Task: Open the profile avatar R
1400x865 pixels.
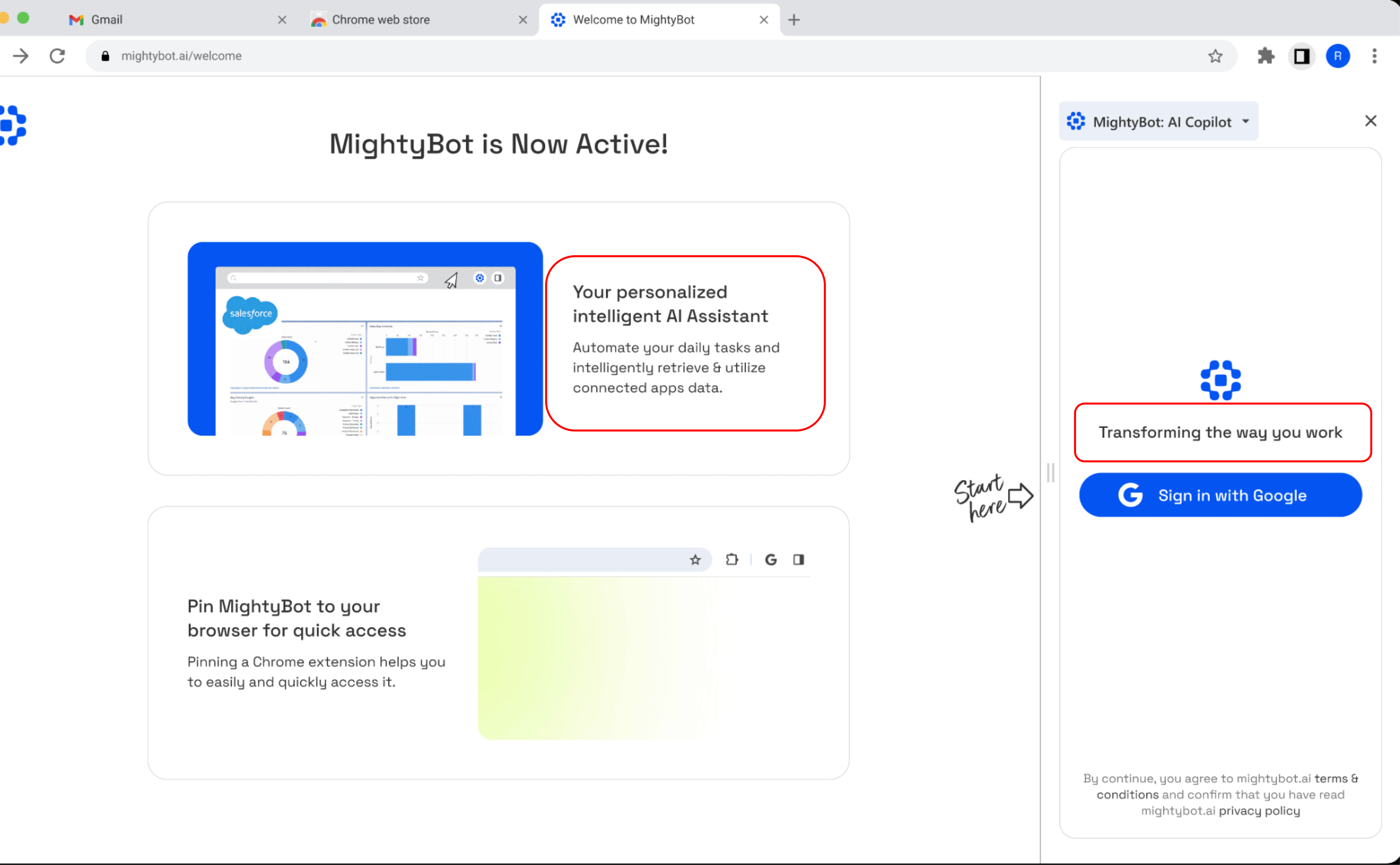Action: click(1338, 56)
